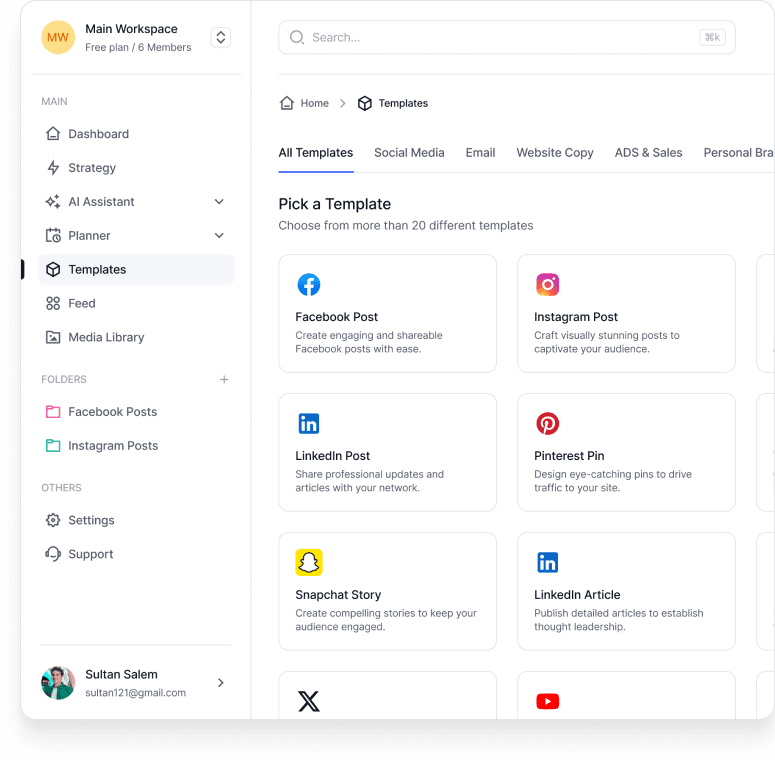Click the YouTube logo icon
Viewport: 775px width, 760px height.
click(548, 702)
